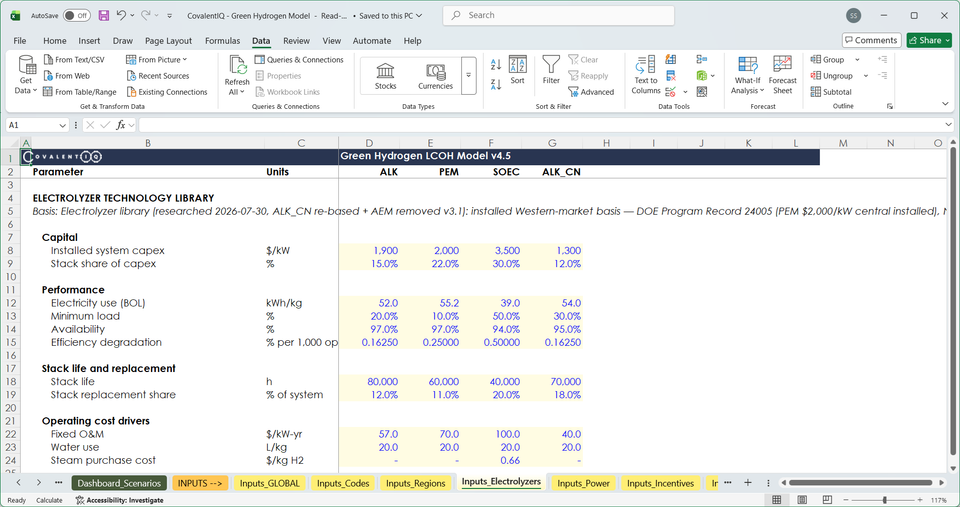Click the Undo arrow icon

pos(121,15)
